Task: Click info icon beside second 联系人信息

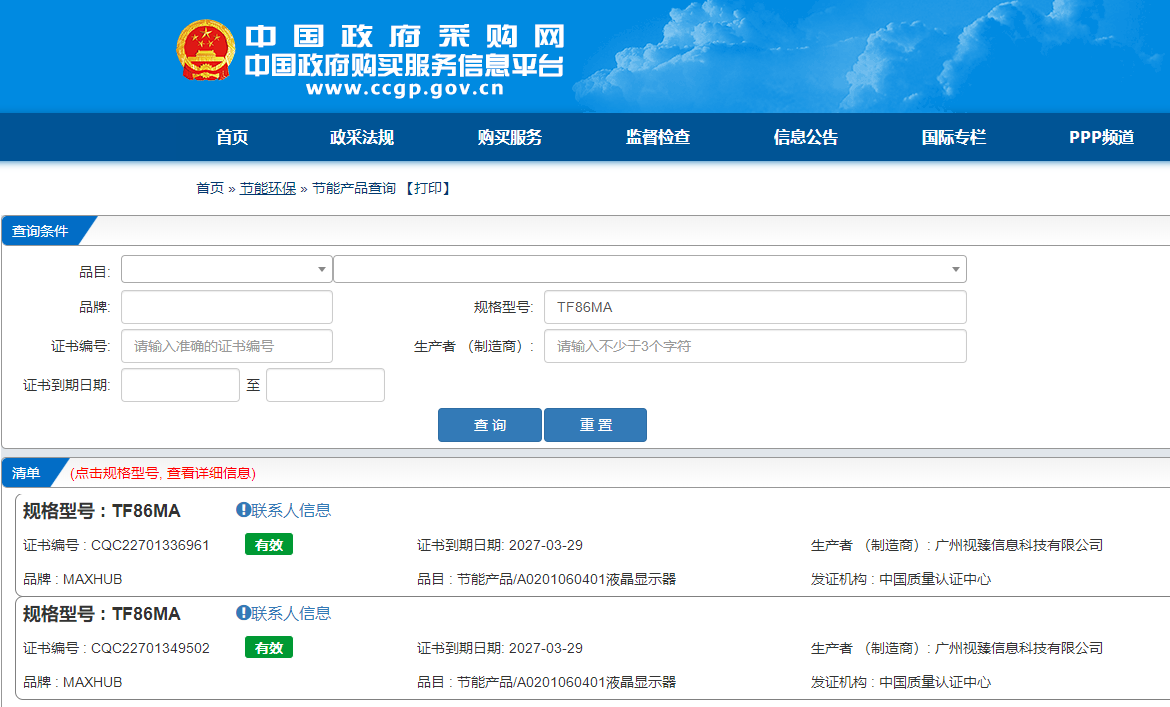Action: click(243, 613)
